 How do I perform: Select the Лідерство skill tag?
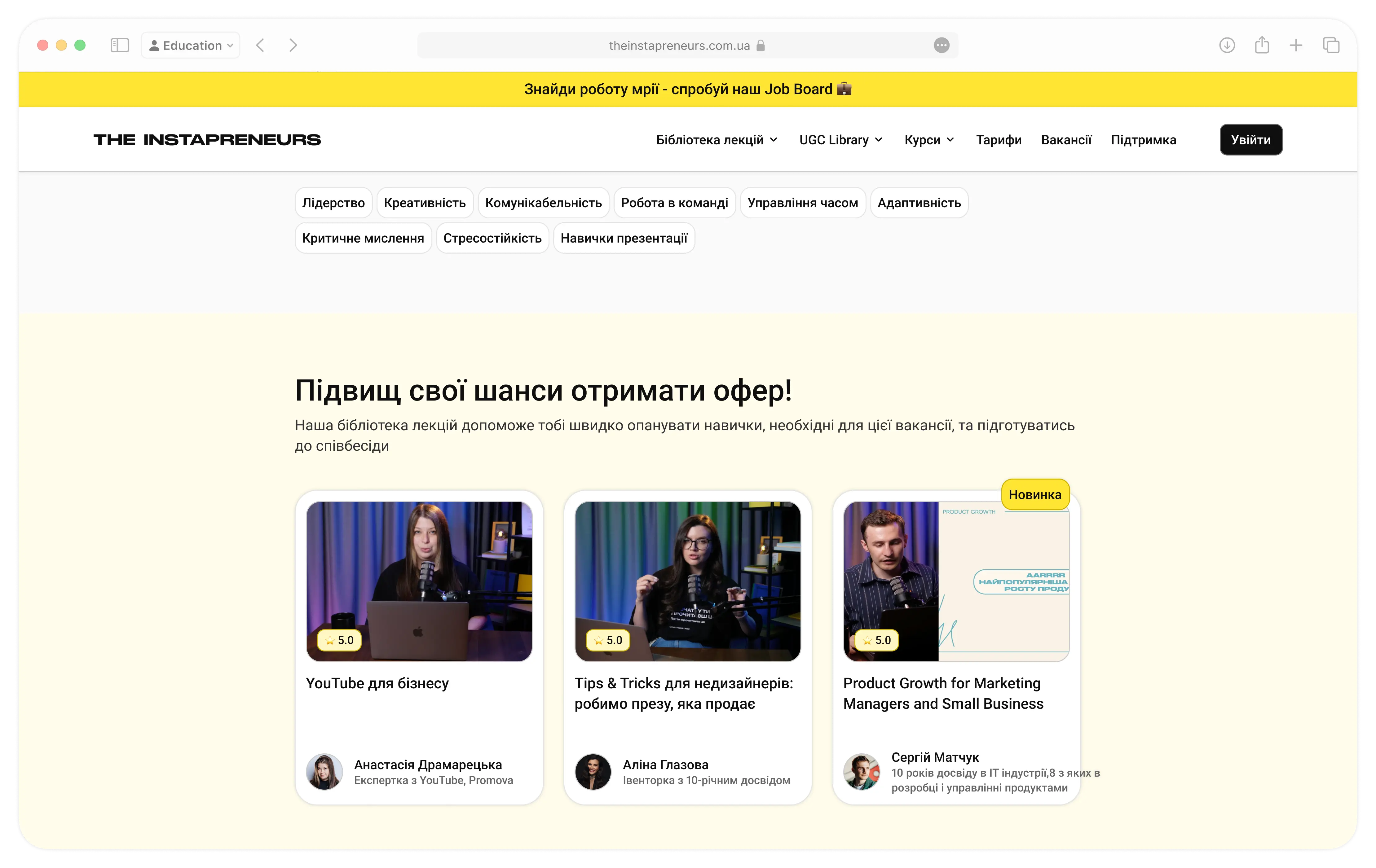[x=333, y=203]
